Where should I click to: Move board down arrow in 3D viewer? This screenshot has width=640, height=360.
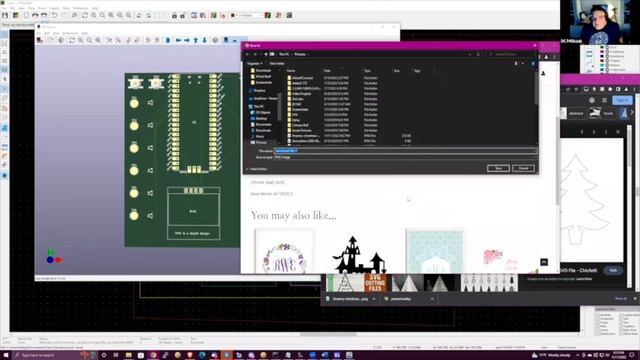(x=204, y=40)
